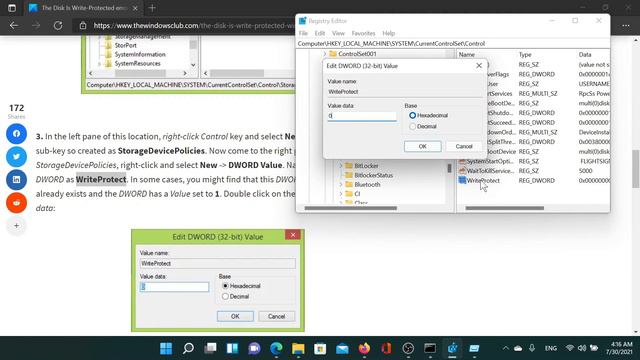Expand the Bluetooth registry key
This screenshot has width=640, height=360.
click(x=341, y=184)
